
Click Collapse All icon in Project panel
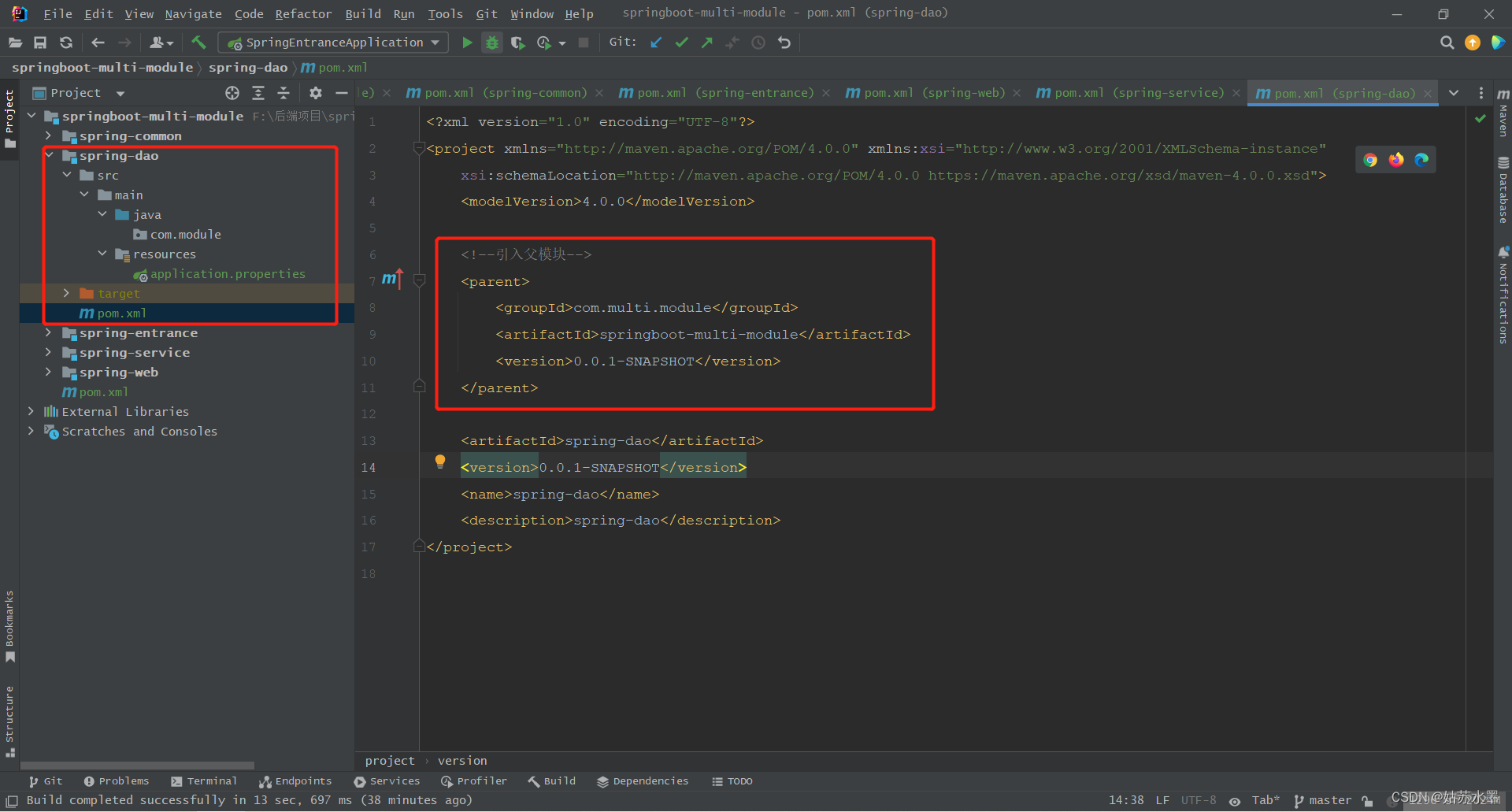coord(283,93)
